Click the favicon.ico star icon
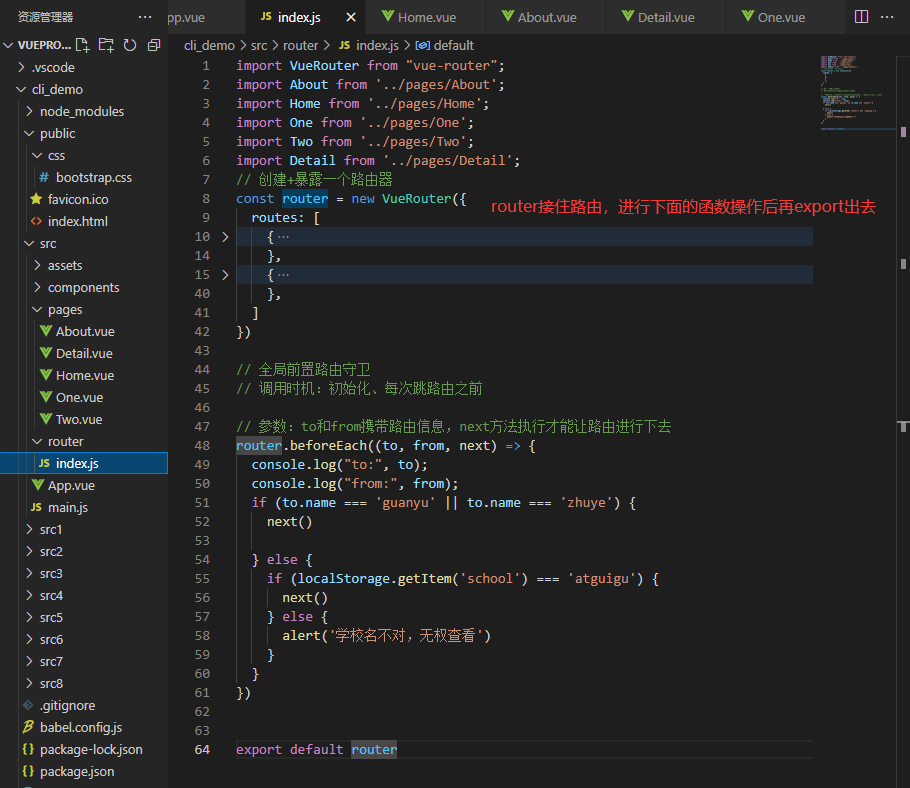 tap(36, 199)
